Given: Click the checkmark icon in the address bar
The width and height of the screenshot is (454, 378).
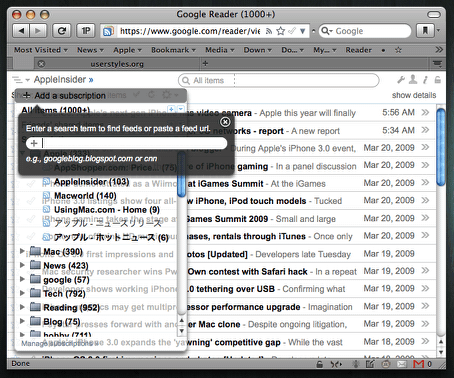Looking at the screenshot, I should pyautogui.click(x=292, y=31).
